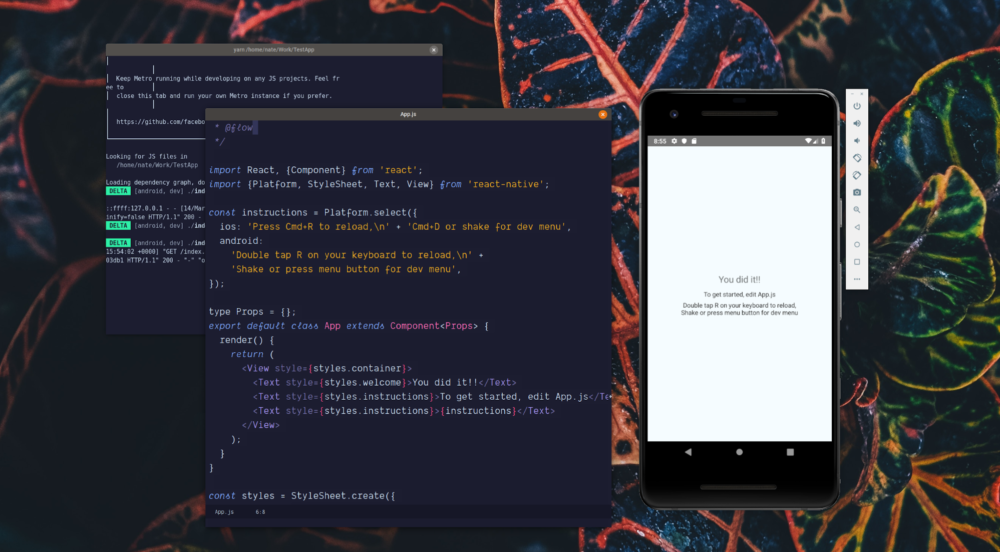Open extended controls via three-dots icon
Screen dimensions: 1000x552
click(x=857, y=279)
